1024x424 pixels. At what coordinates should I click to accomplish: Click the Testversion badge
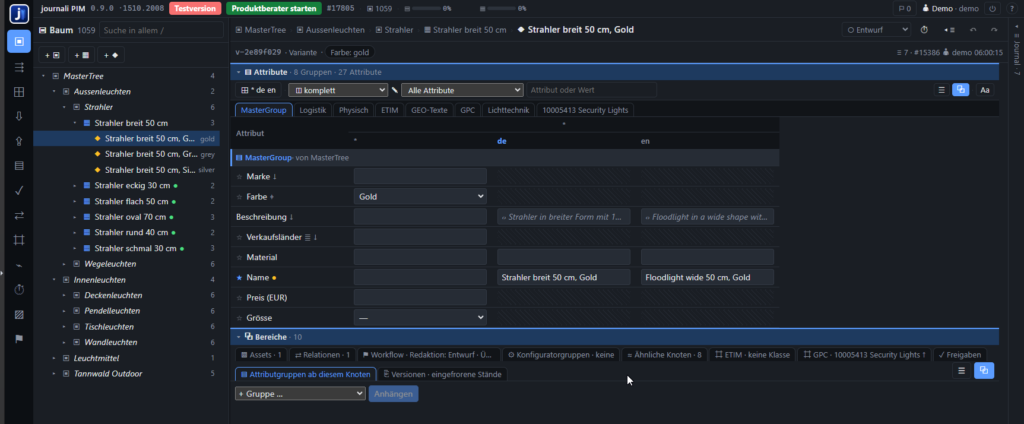[195, 8]
